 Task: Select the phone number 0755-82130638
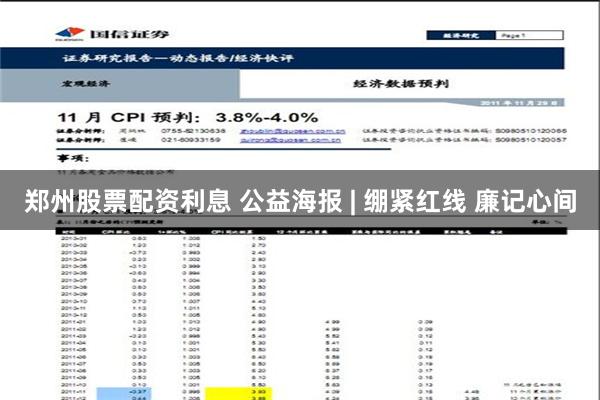[193, 131]
